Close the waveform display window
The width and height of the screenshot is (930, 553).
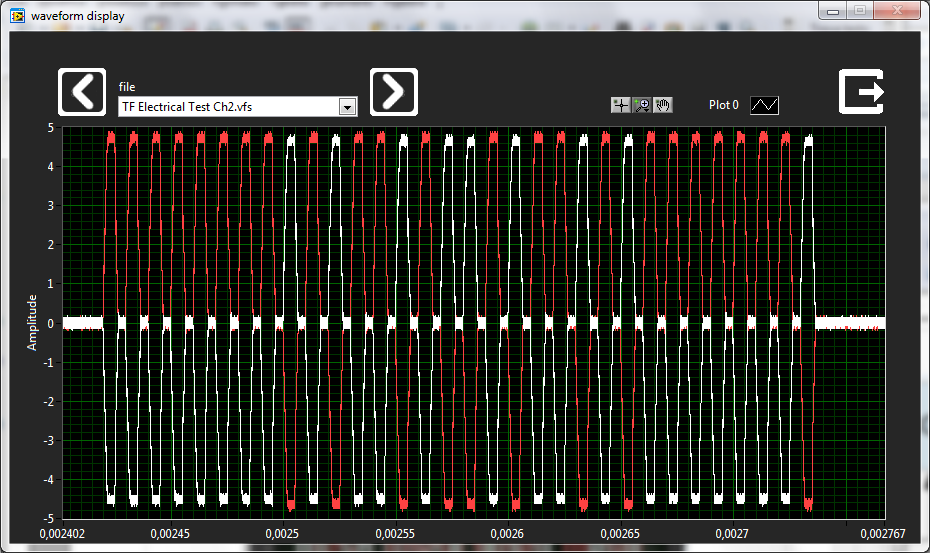point(897,11)
